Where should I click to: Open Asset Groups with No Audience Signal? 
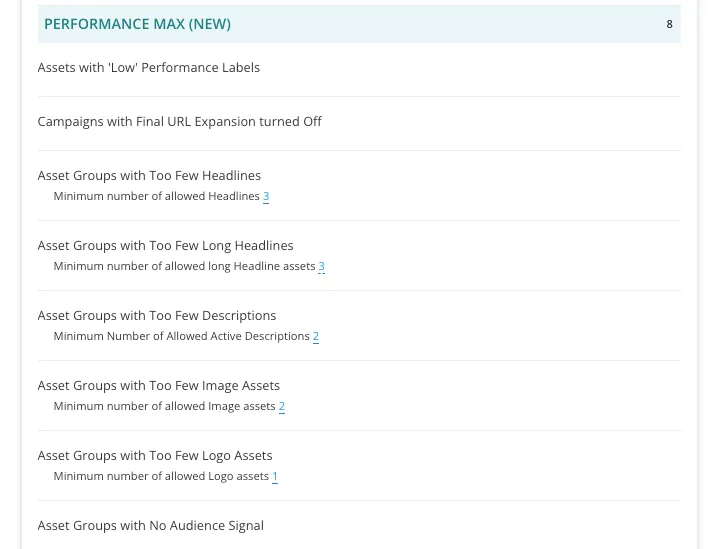click(151, 526)
